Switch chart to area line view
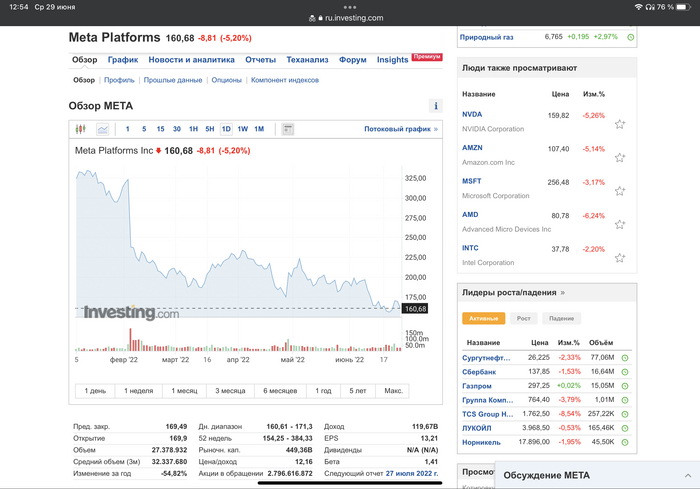The width and height of the screenshot is (700, 489). pos(101,129)
